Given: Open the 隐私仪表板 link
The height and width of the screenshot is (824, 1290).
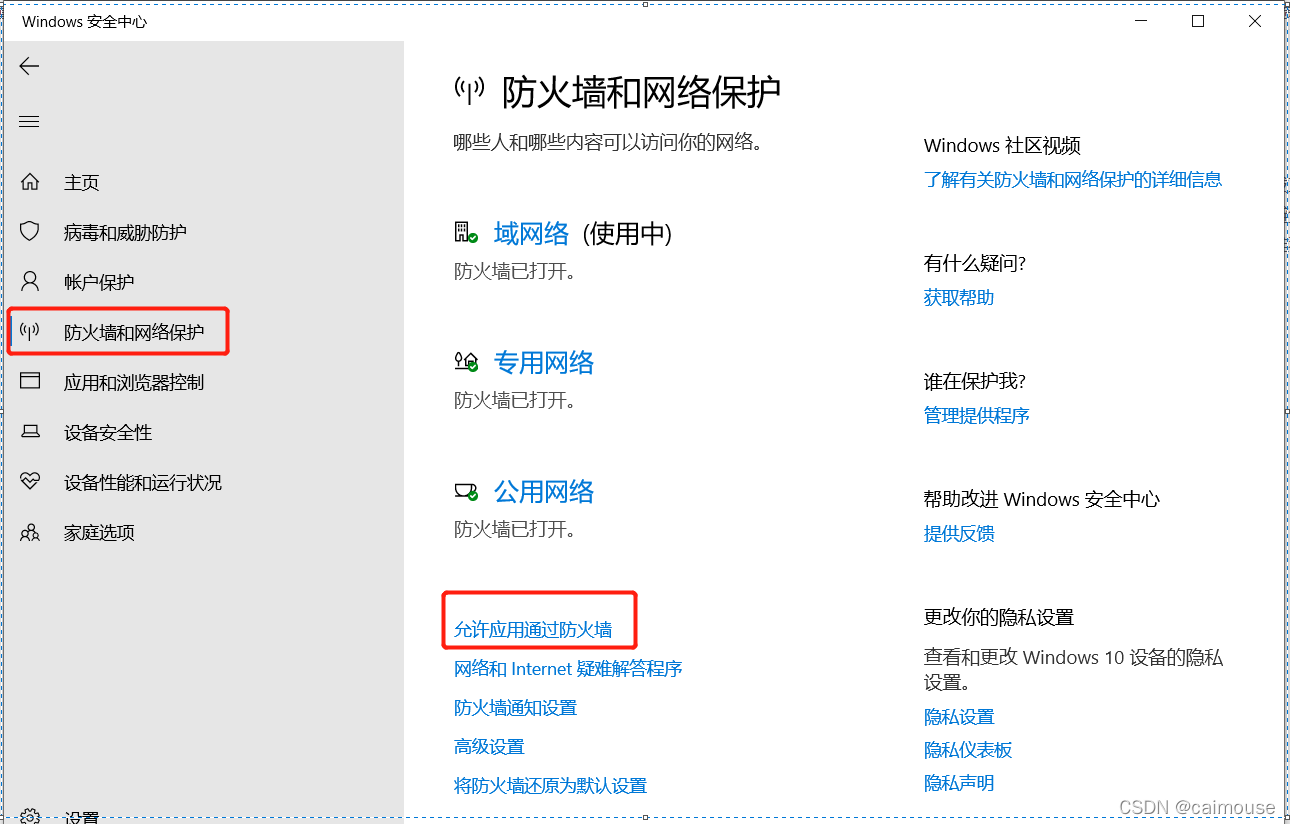Looking at the screenshot, I should tap(968, 749).
